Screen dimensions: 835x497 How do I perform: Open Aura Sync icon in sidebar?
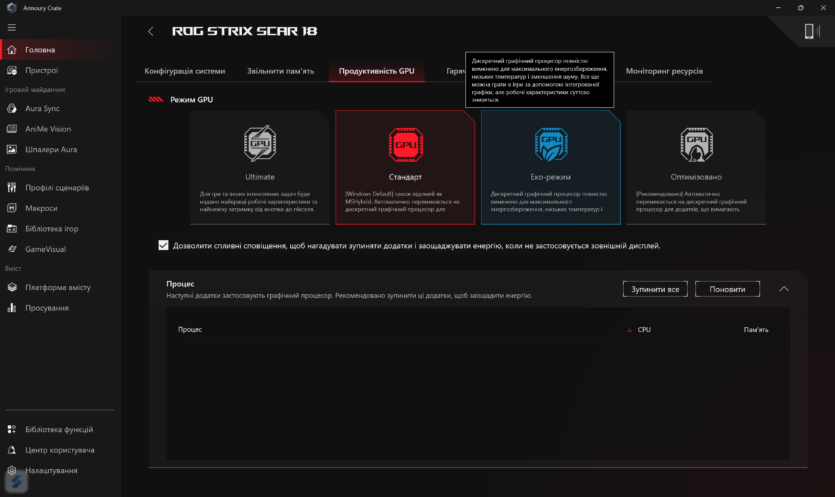tap(12, 108)
